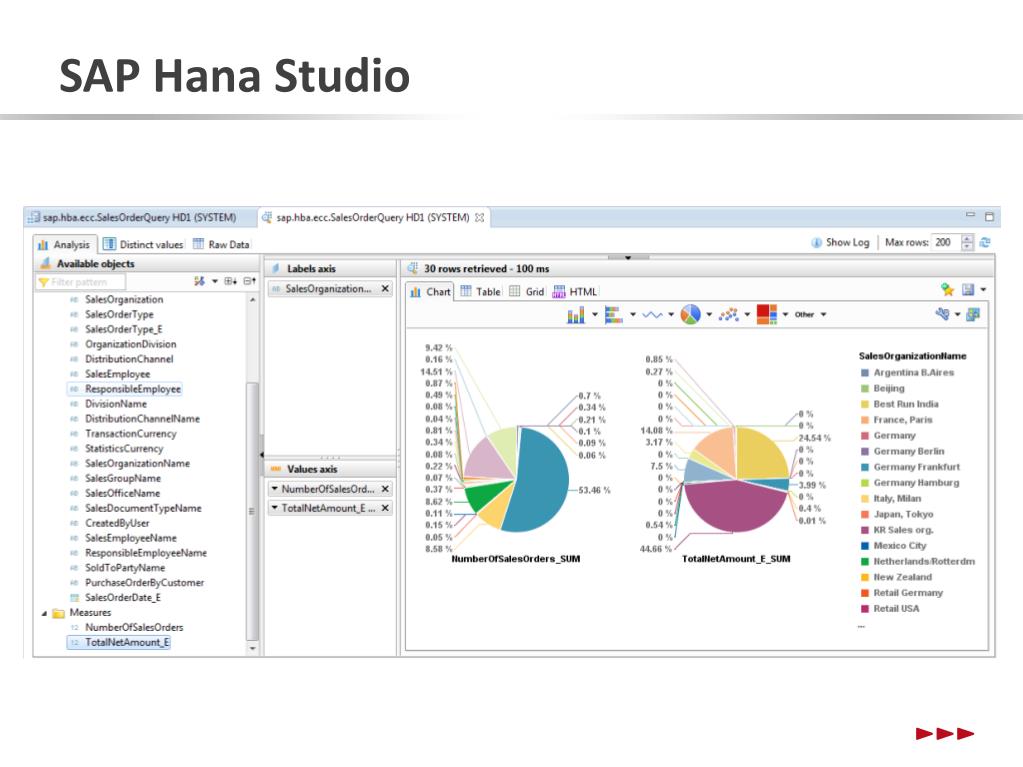Open tree map chart dropdown arrow
This screenshot has height=767, width=1023.
tap(785, 314)
